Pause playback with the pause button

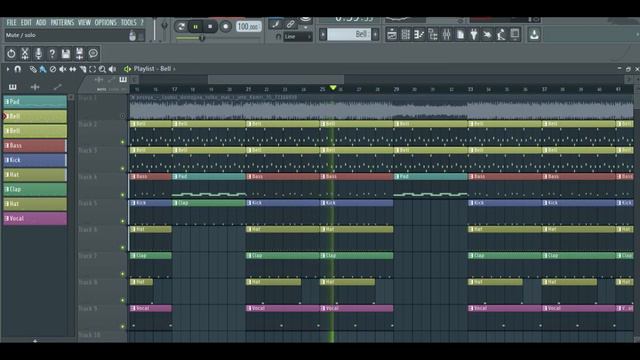pos(196,27)
